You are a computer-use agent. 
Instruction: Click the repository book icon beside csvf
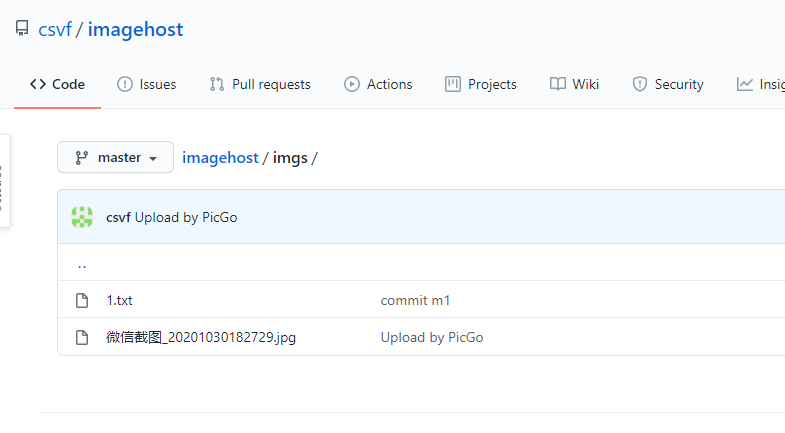22,29
